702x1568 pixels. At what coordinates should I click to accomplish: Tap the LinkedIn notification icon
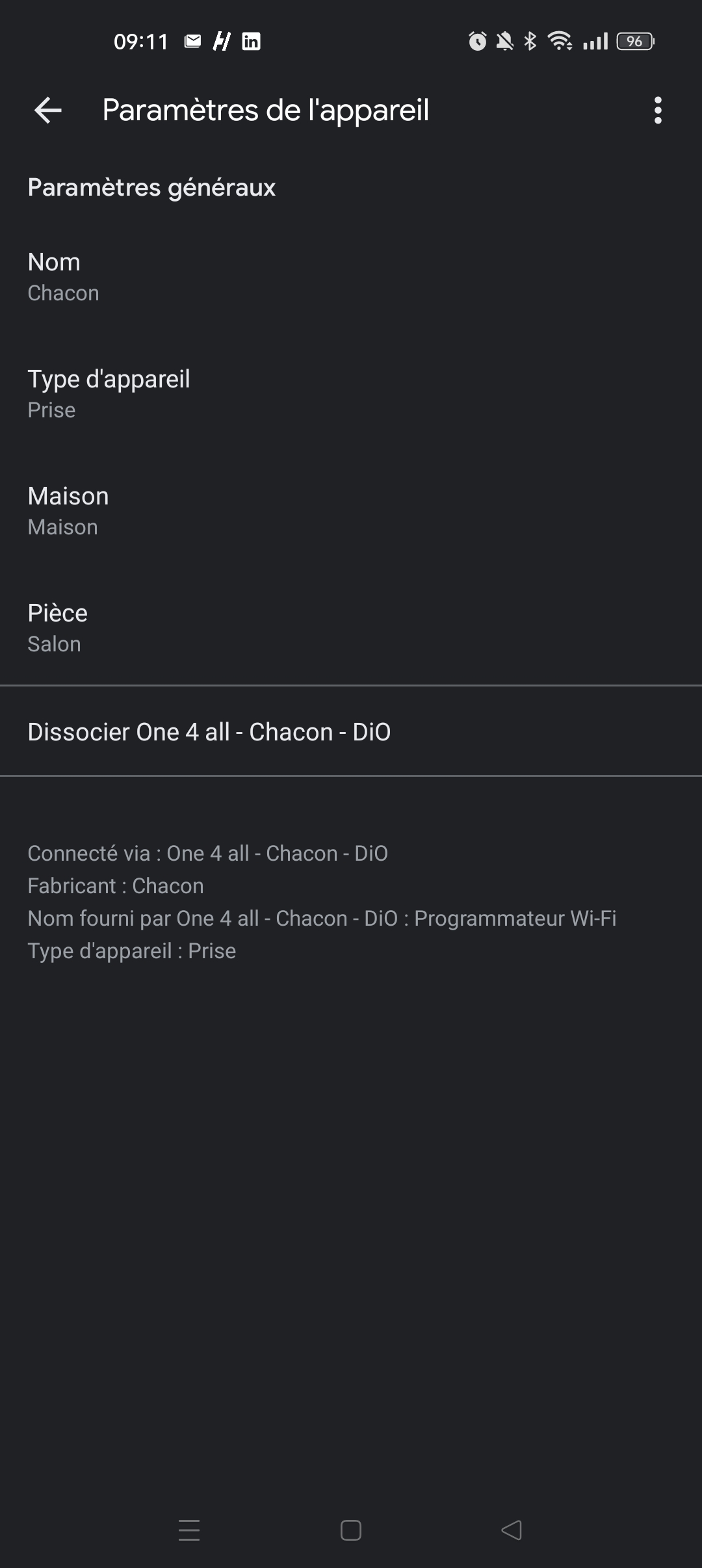tap(251, 42)
